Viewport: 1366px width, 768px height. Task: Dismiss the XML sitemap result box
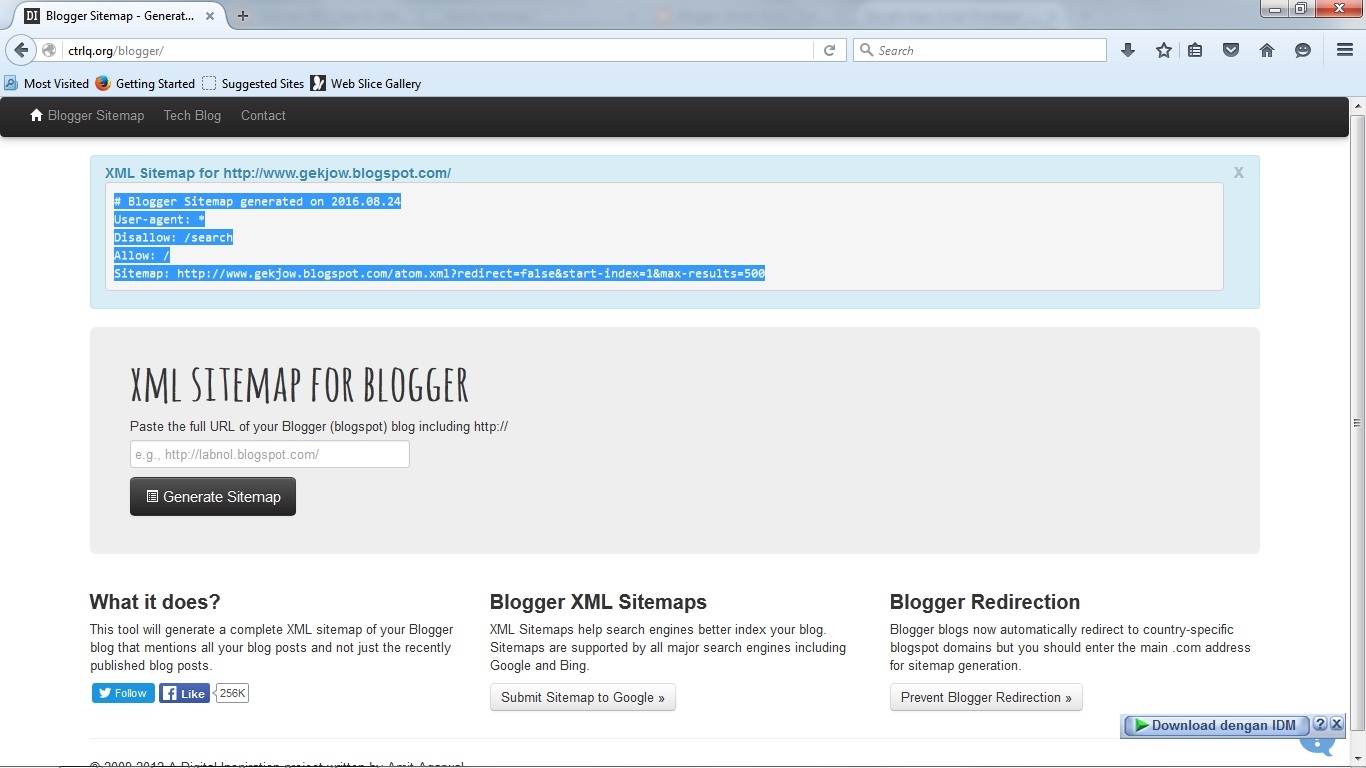click(1238, 173)
